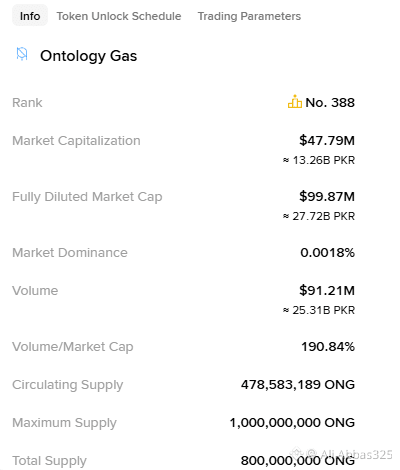400x470 pixels.
Task: Open the Trading Parameters tab
Action: [x=249, y=16]
